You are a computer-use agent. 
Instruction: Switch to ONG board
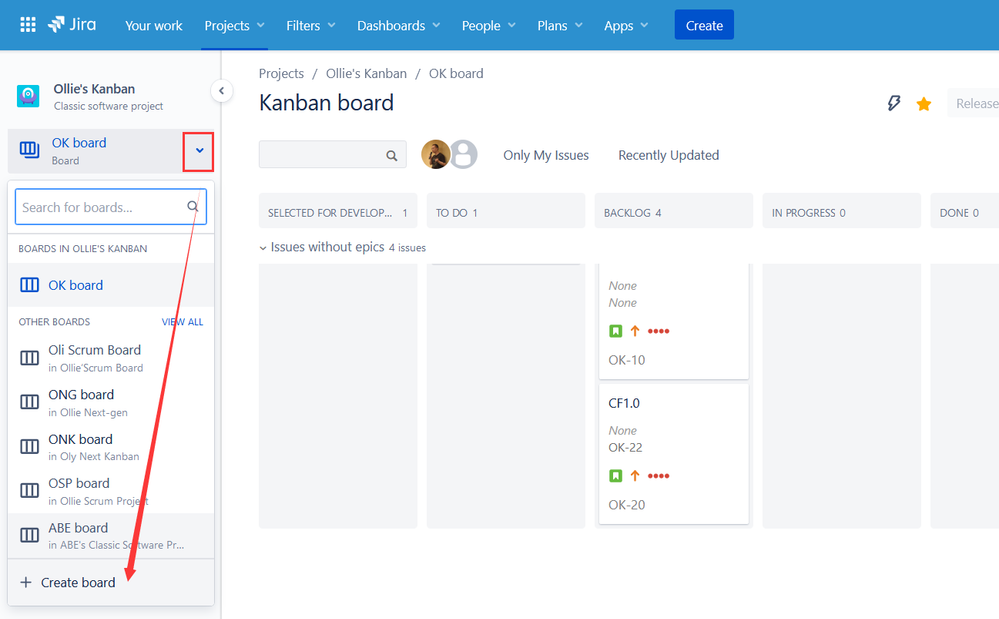(111, 402)
